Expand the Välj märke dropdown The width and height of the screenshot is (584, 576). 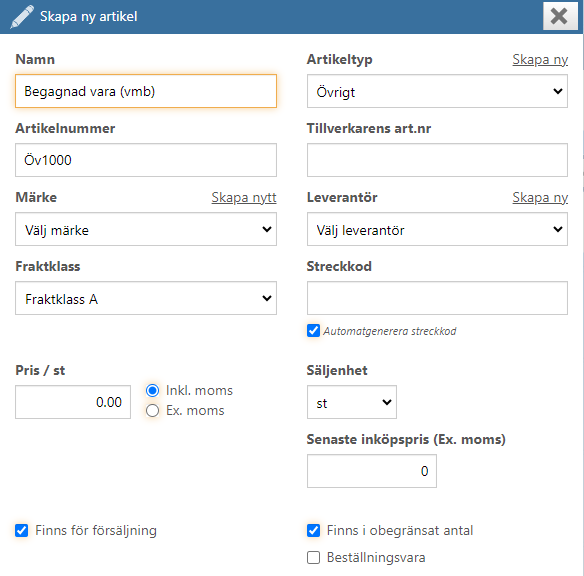pos(146,229)
